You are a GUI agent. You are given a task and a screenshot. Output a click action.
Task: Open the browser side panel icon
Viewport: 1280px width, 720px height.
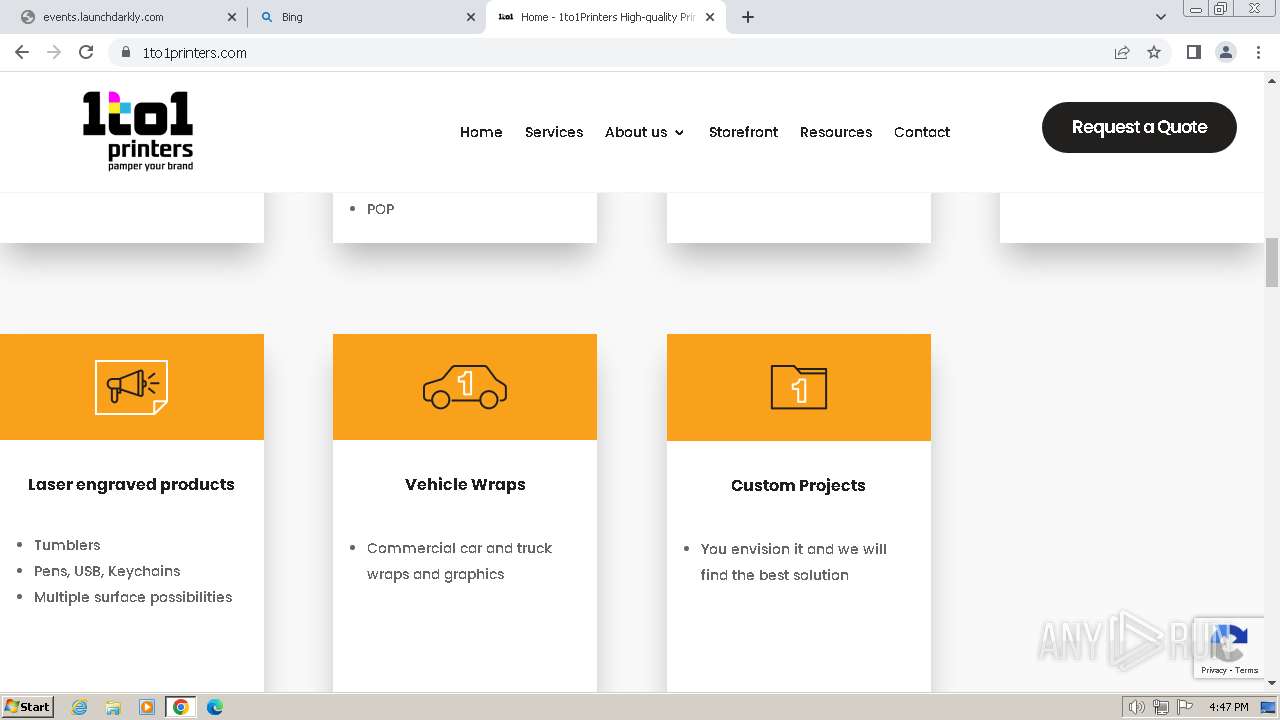(x=1193, y=52)
